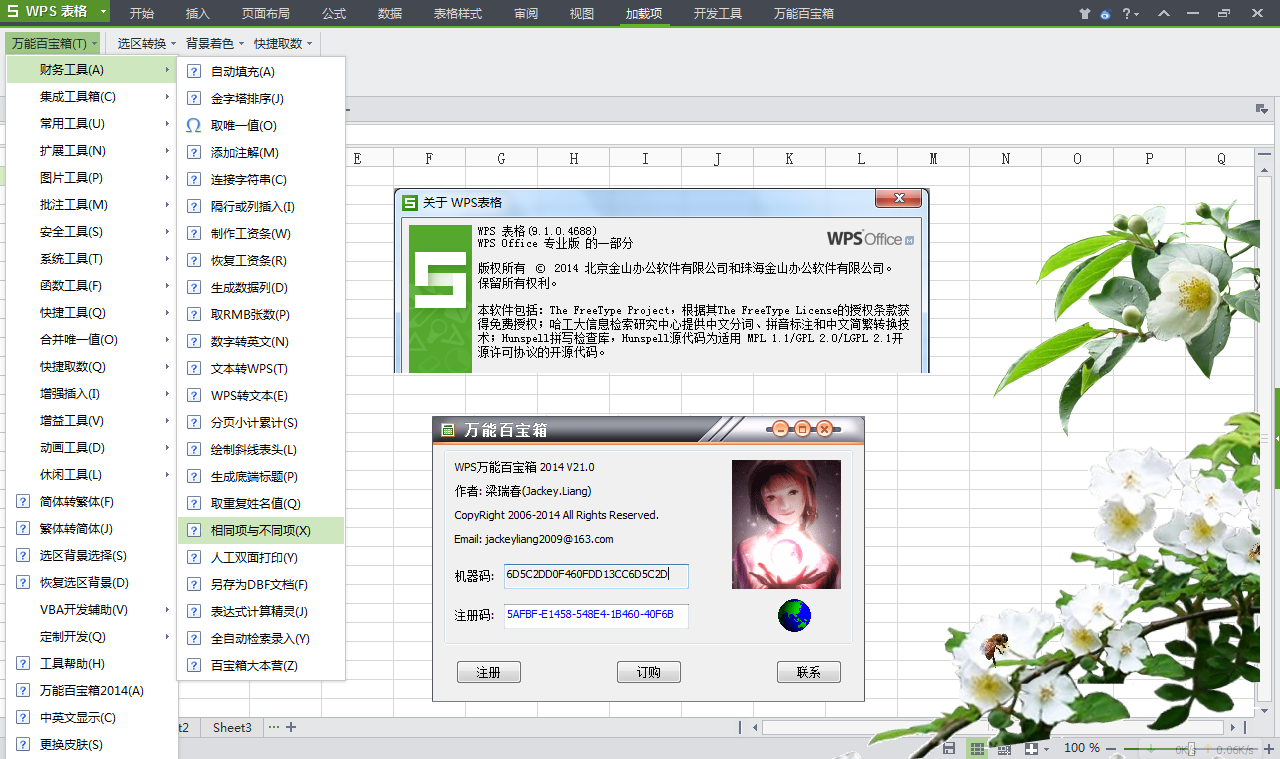Open the 万能百宝箱(T) dropdown in toolbar
This screenshot has height=759, width=1280.
54,43
